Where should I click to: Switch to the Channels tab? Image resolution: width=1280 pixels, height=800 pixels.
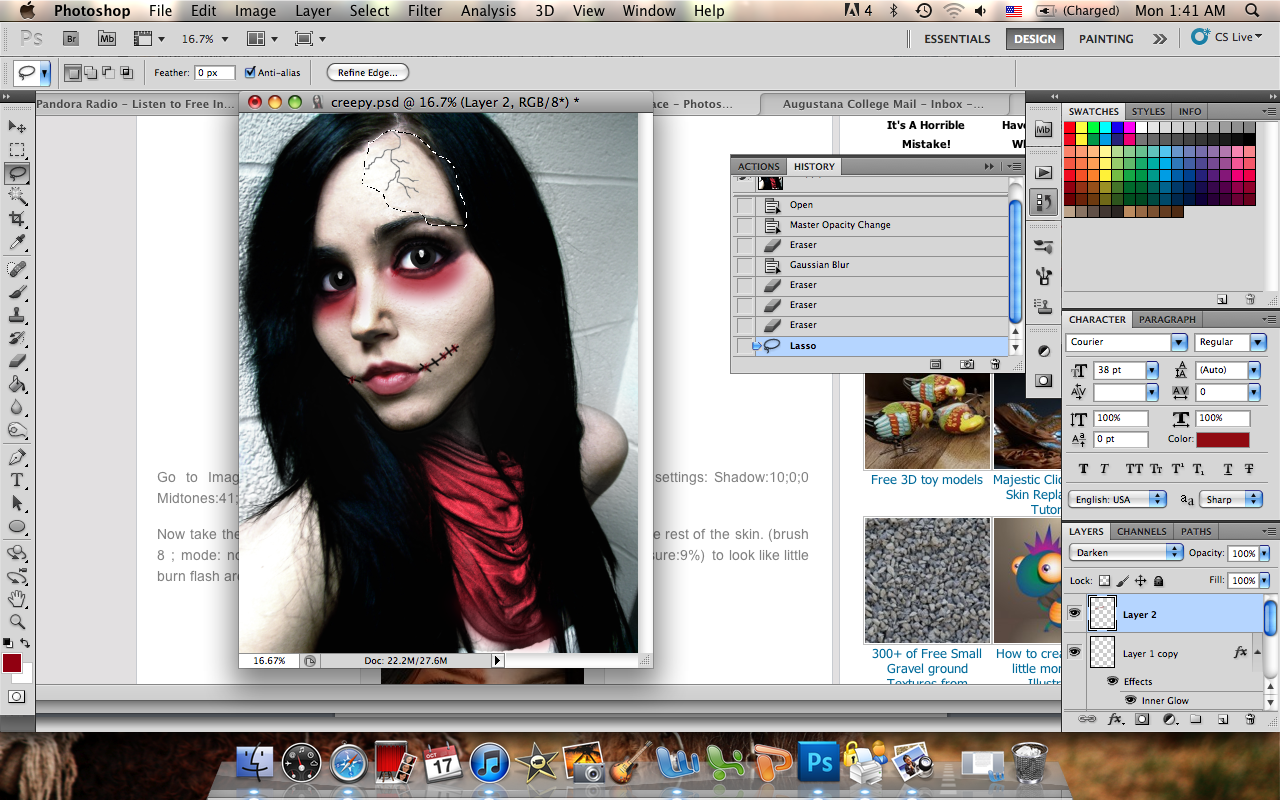(1141, 531)
